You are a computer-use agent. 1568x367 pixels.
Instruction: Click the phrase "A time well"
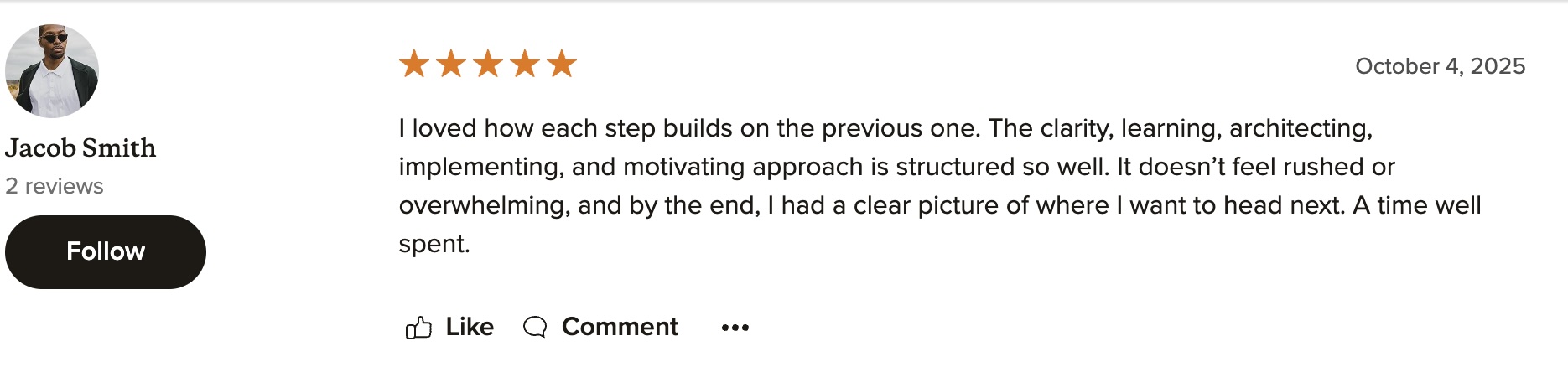pyautogui.click(x=1417, y=205)
